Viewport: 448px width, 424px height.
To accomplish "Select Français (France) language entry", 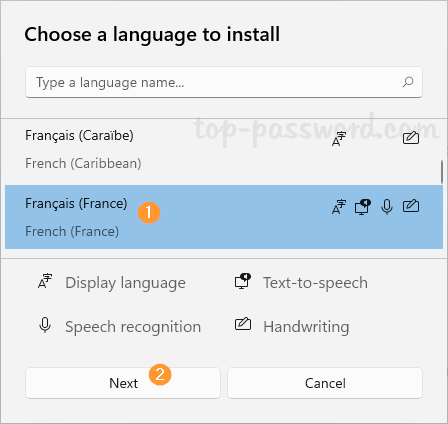I will click(x=224, y=217).
